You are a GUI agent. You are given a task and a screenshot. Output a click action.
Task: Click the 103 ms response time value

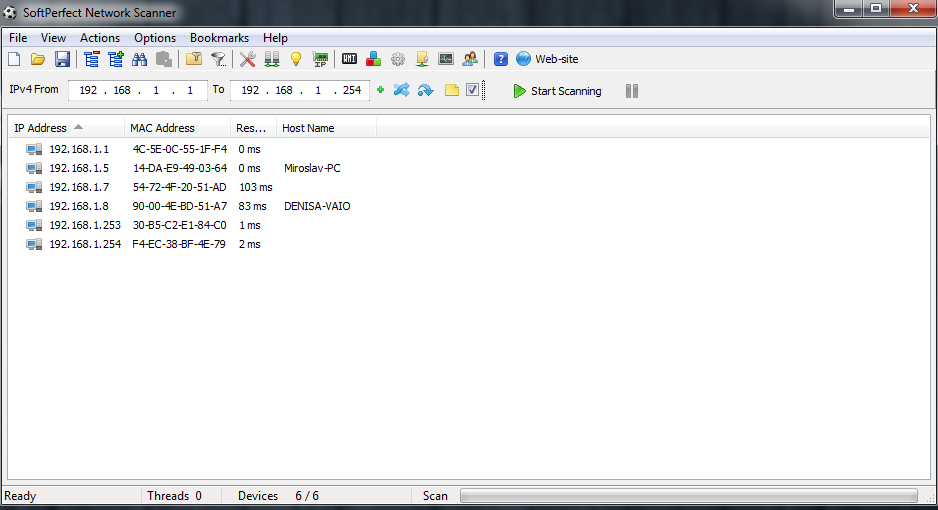point(255,187)
